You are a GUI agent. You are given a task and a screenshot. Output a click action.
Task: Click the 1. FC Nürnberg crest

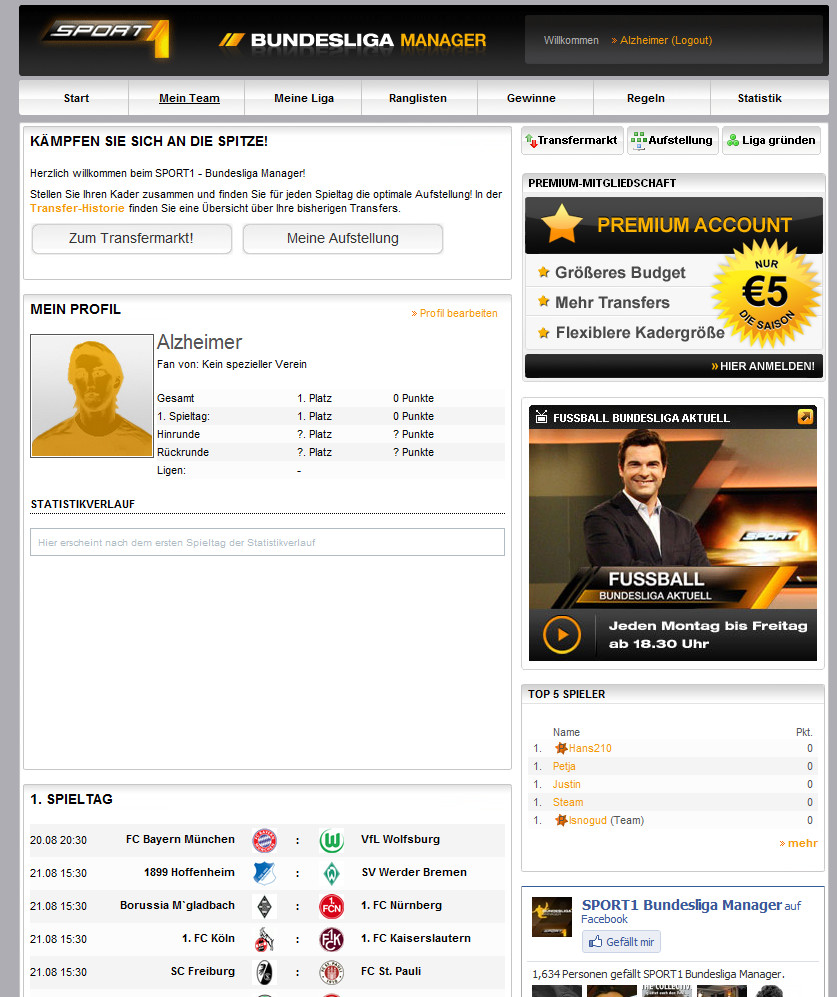(x=331, y=906)
